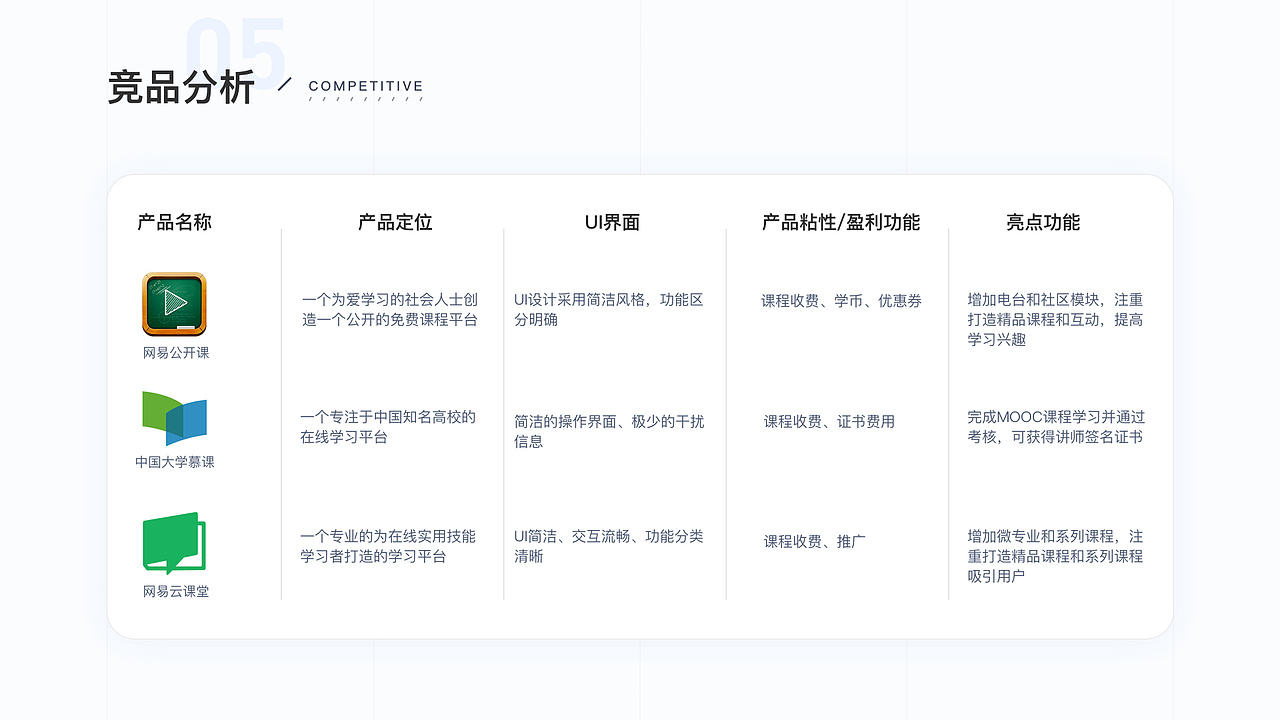
Task: Click the 网易公开课 blackboard app icon
Action: [174, 304]
